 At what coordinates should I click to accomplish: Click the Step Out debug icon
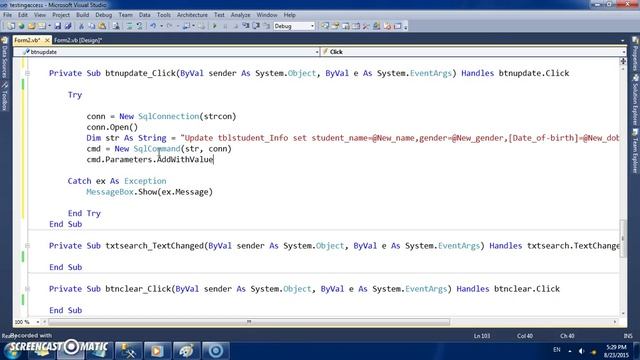pos(267,26)
